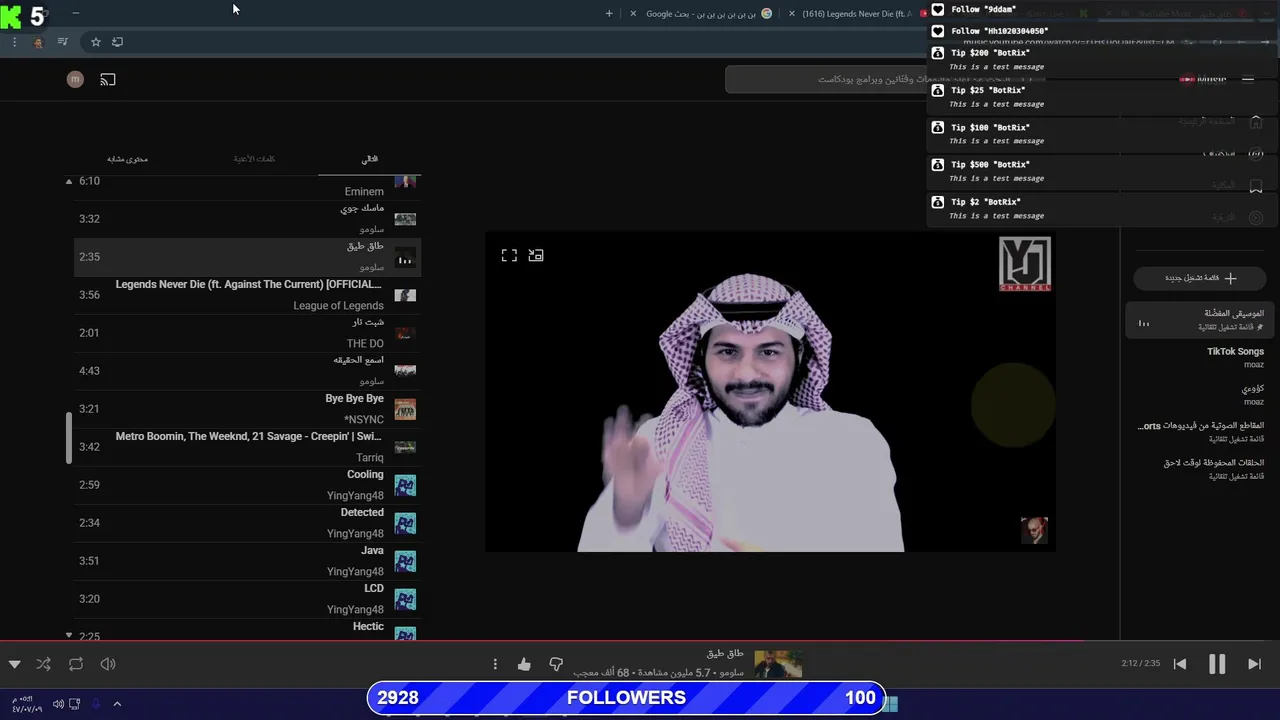Image resolution: width=1280 pixels, height=720 pixels.
Task: Play Java by YingYang48
Action: click(247, 561)
